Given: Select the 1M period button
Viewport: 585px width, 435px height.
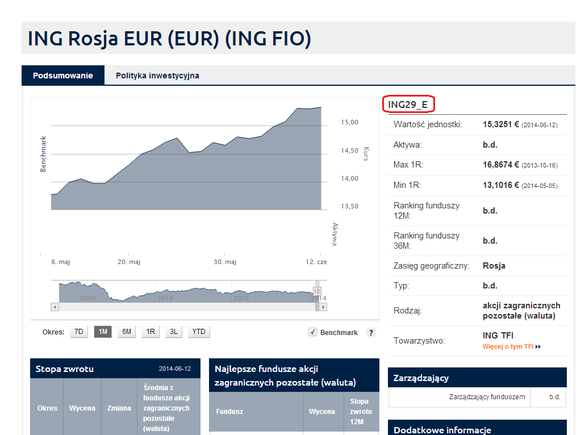Looking at the screenshot, I should (103, 332).
